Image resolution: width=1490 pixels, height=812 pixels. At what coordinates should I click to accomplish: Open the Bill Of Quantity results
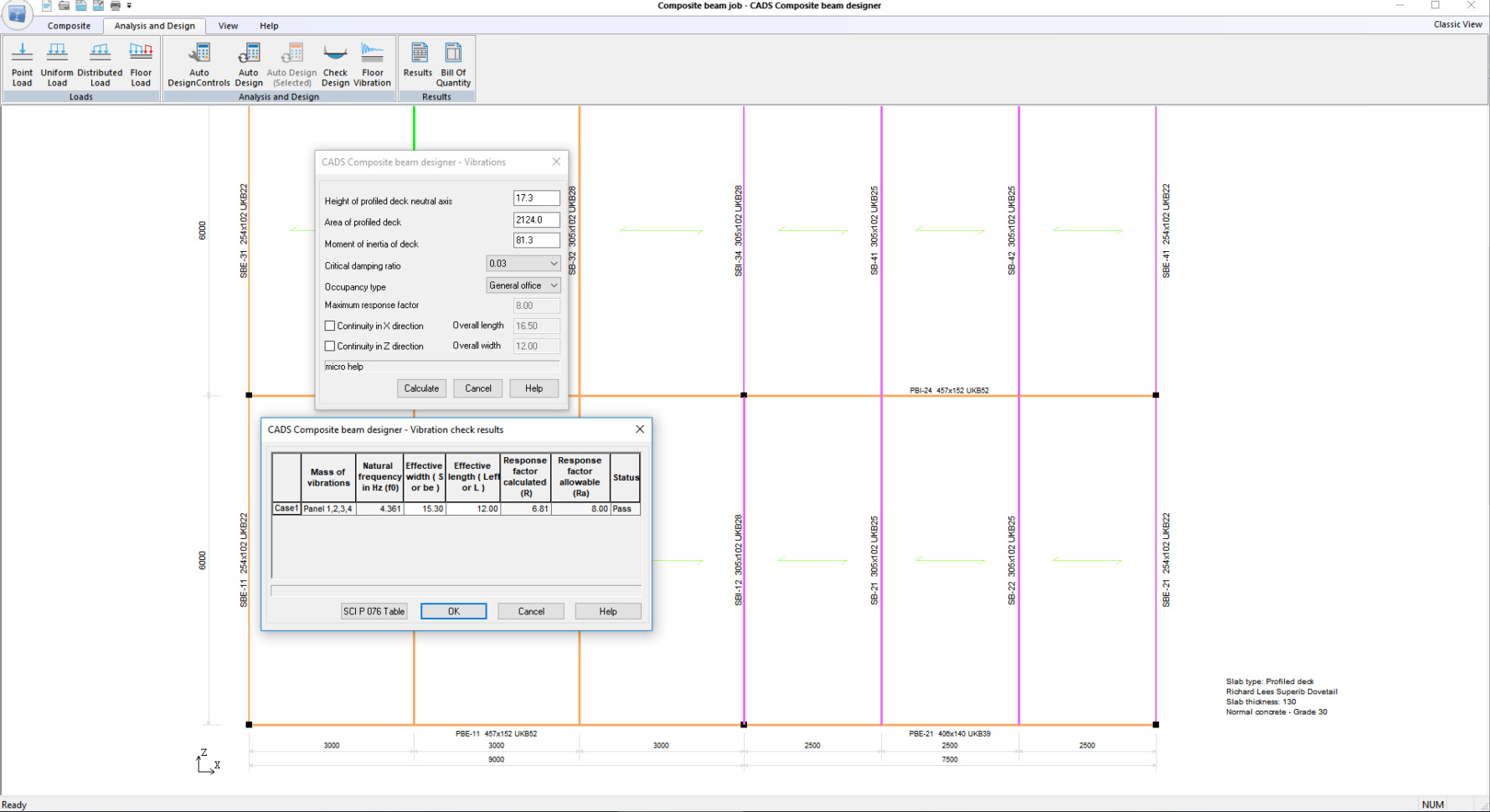452,64
